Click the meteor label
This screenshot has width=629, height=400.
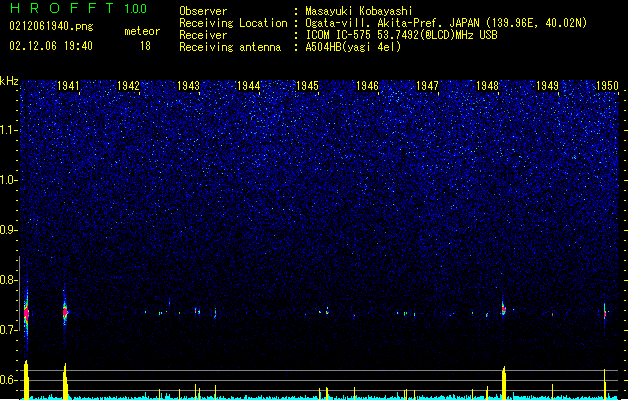click(142, 31)
